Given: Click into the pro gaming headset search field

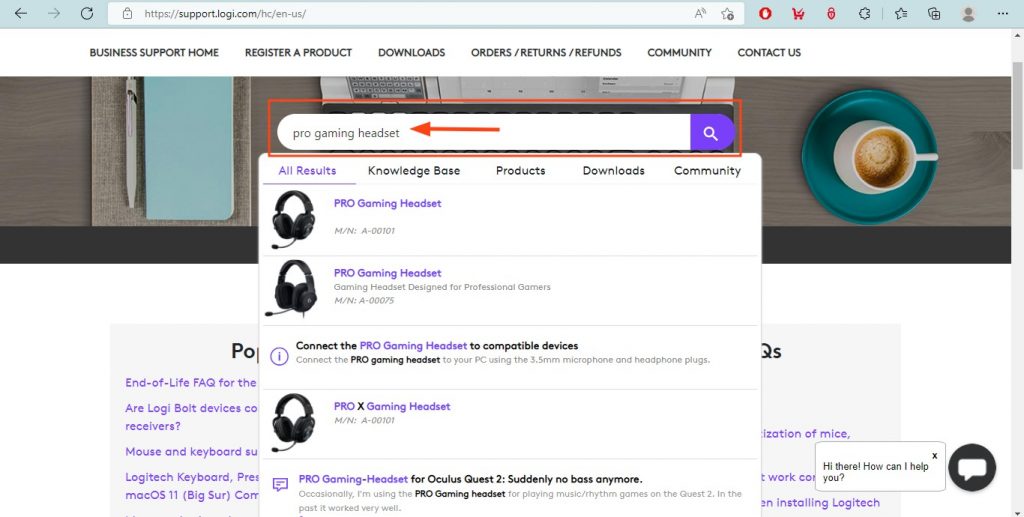Looking at the screenshot, I should click(x=480, y=133).
